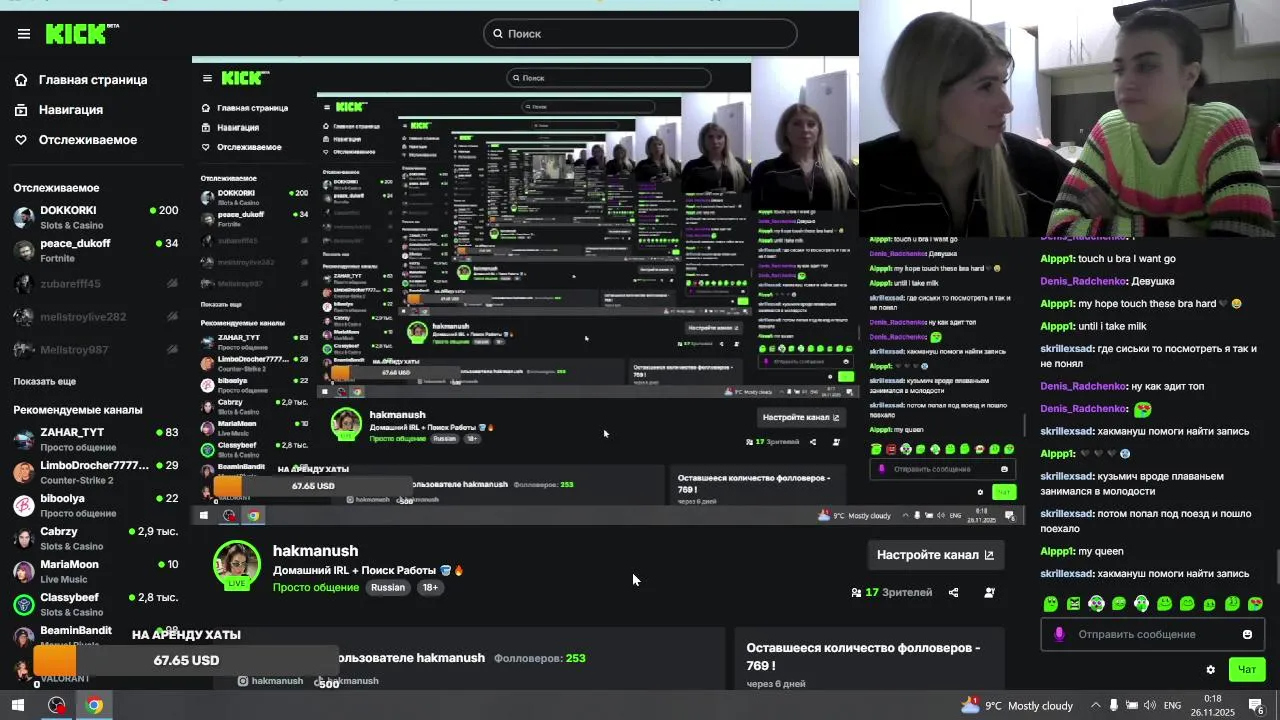The width and height of the screenshot is (1280, 720).
Task: Click chat username Denis_Radchenko before Девушка
Action: click(x=1084, y=281)
